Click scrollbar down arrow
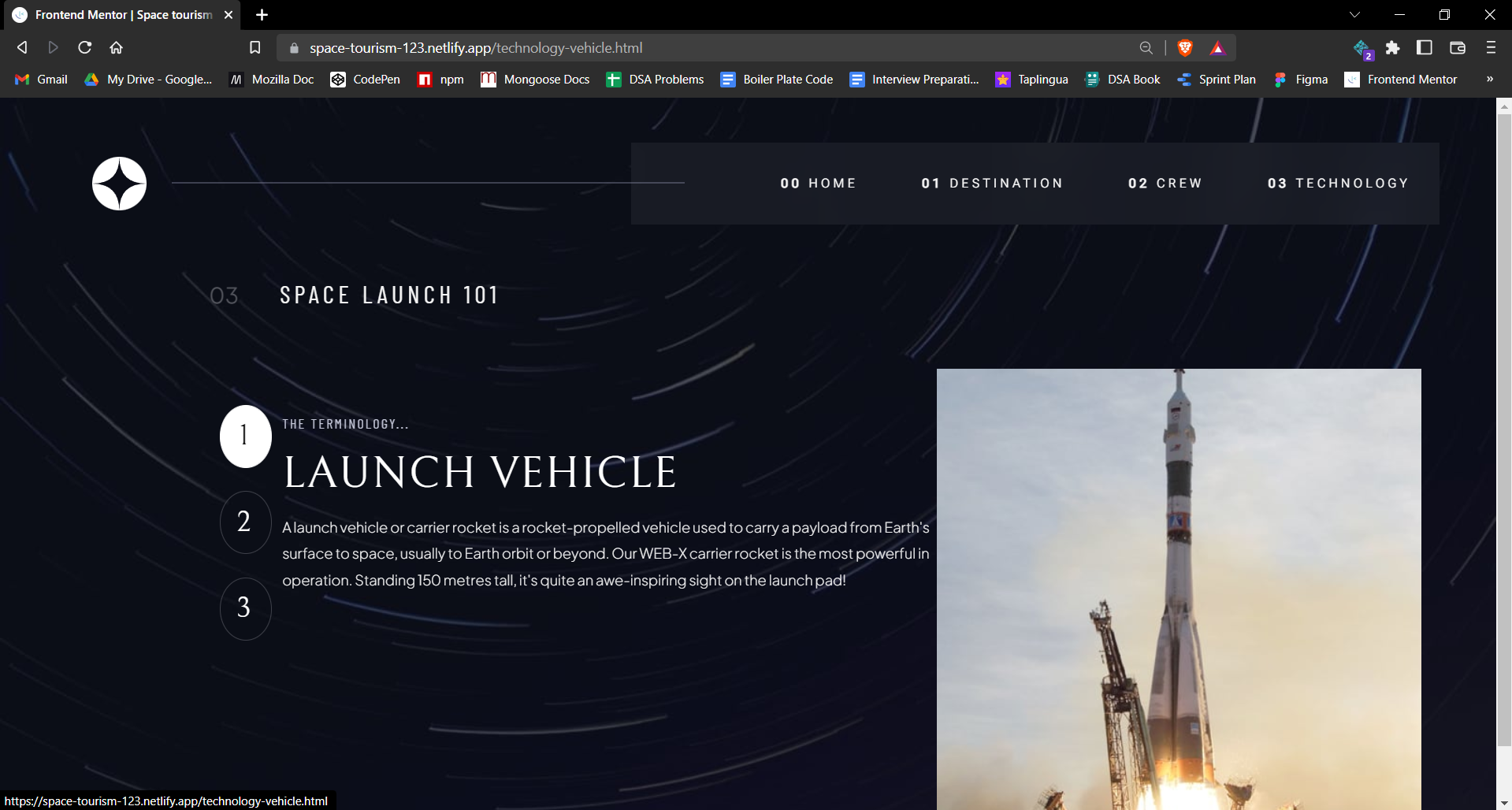Viewport: 1512px width, 810px height. tap(1504, 803)
